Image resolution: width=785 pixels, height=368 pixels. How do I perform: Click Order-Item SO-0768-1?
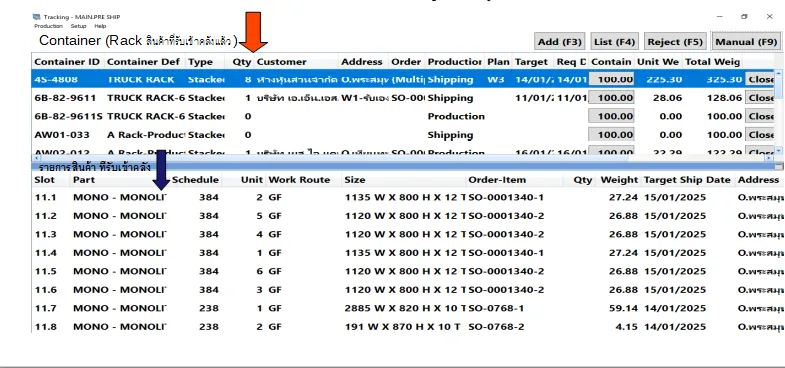496,308
